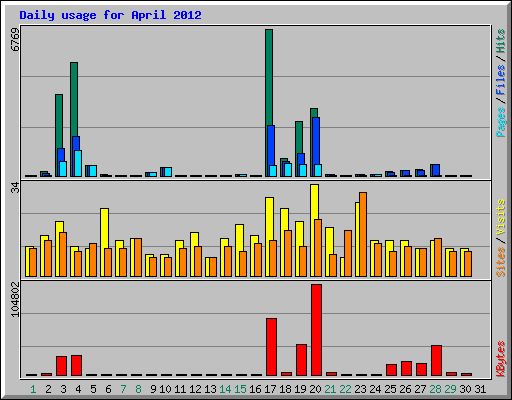The image size is (512, 400).
Task: Click day 7 on the date axis
Action: (x=123, y=389)
